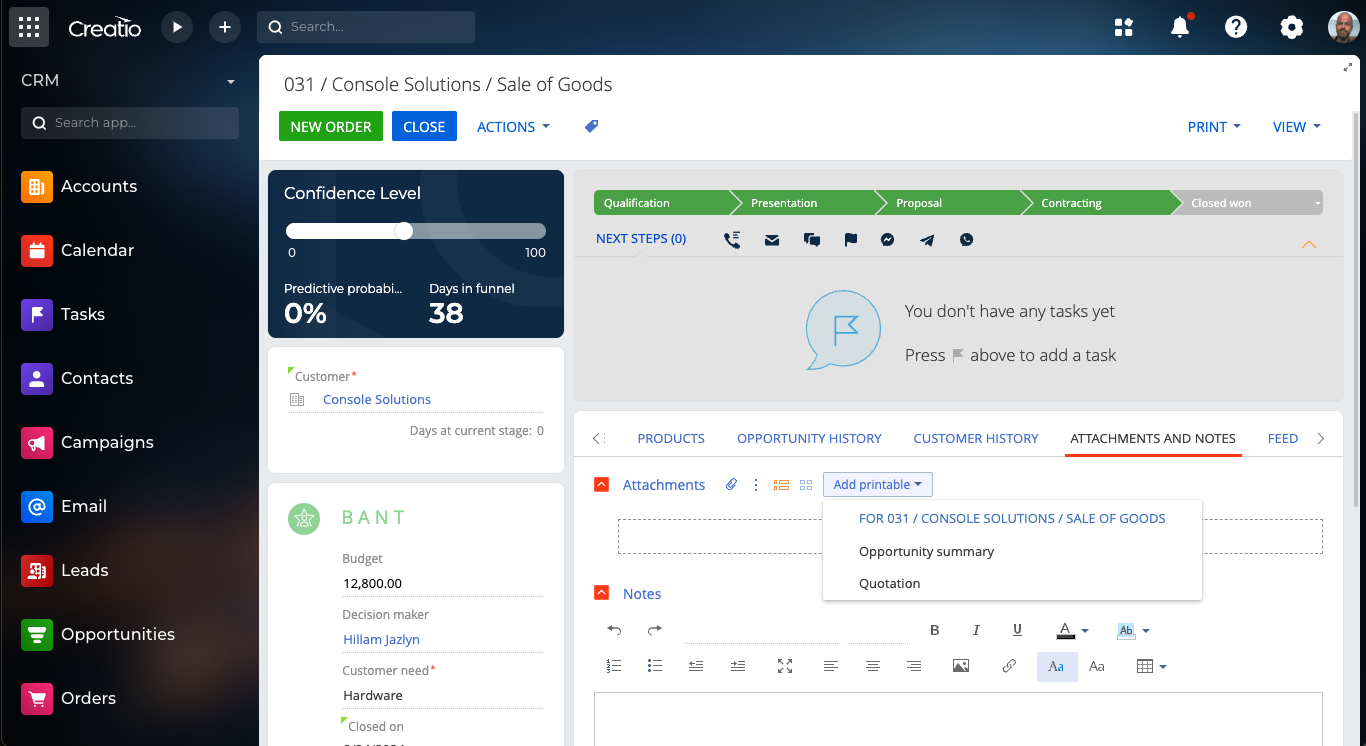Click the Search app field in sidebar
Viewport: 1366px width, 746px height.
pos(130,123)
